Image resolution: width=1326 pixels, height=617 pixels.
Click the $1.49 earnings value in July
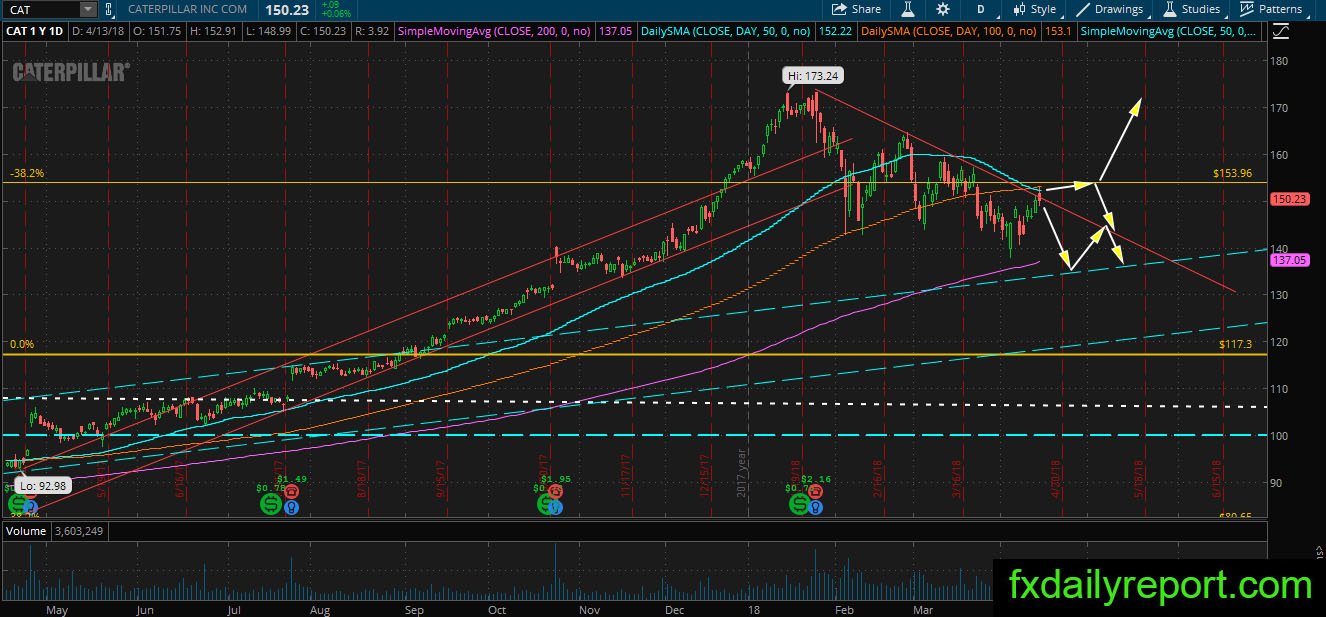point(291,478)
